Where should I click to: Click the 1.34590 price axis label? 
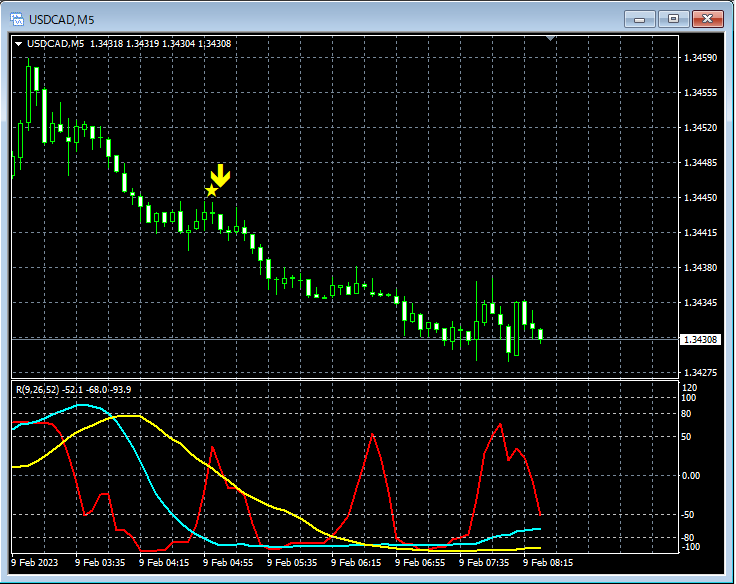[699, 59]
